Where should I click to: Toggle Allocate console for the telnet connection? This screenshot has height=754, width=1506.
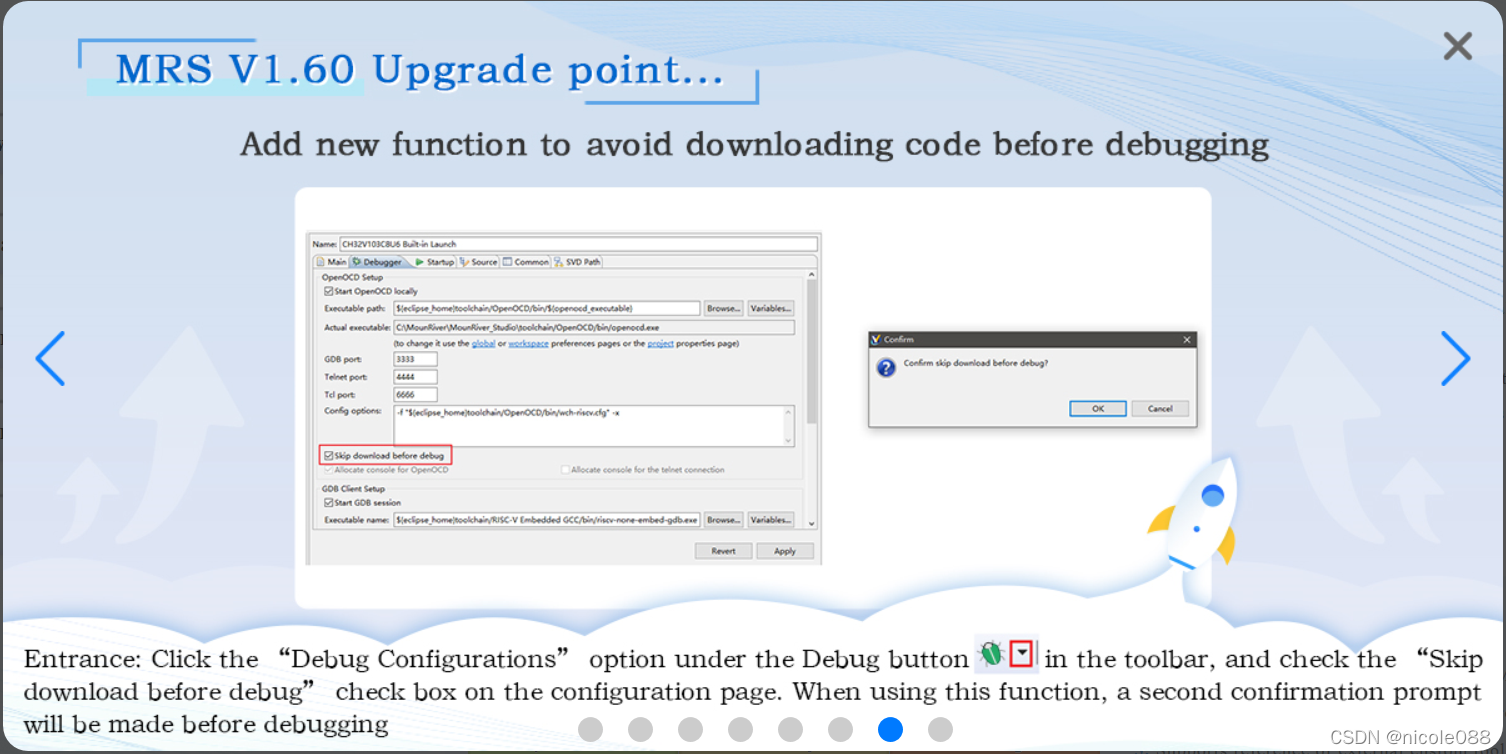pos(565,469)
